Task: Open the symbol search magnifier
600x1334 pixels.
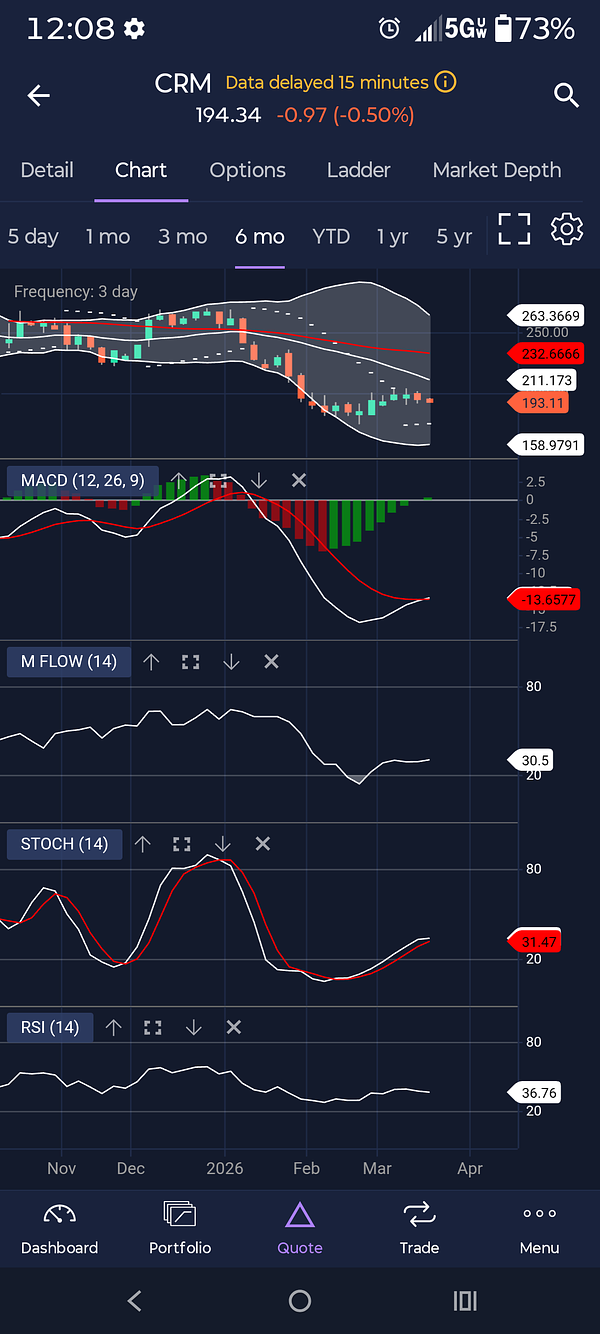Action: point(566,96)
